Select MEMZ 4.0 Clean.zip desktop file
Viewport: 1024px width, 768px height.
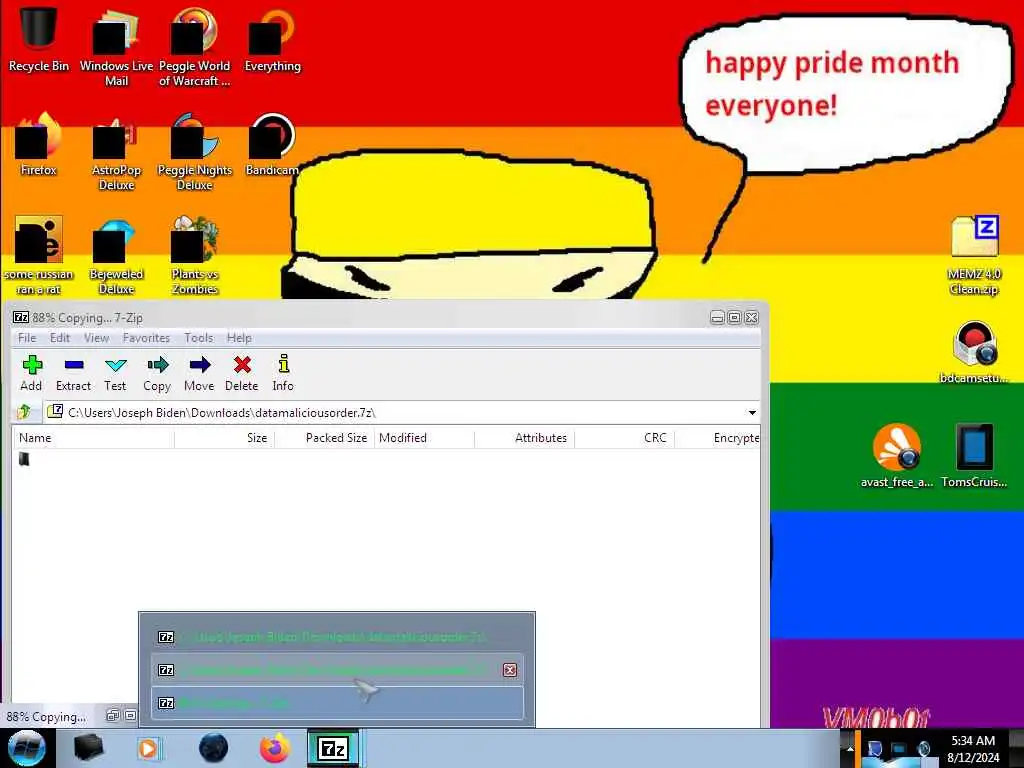point(974,255)
